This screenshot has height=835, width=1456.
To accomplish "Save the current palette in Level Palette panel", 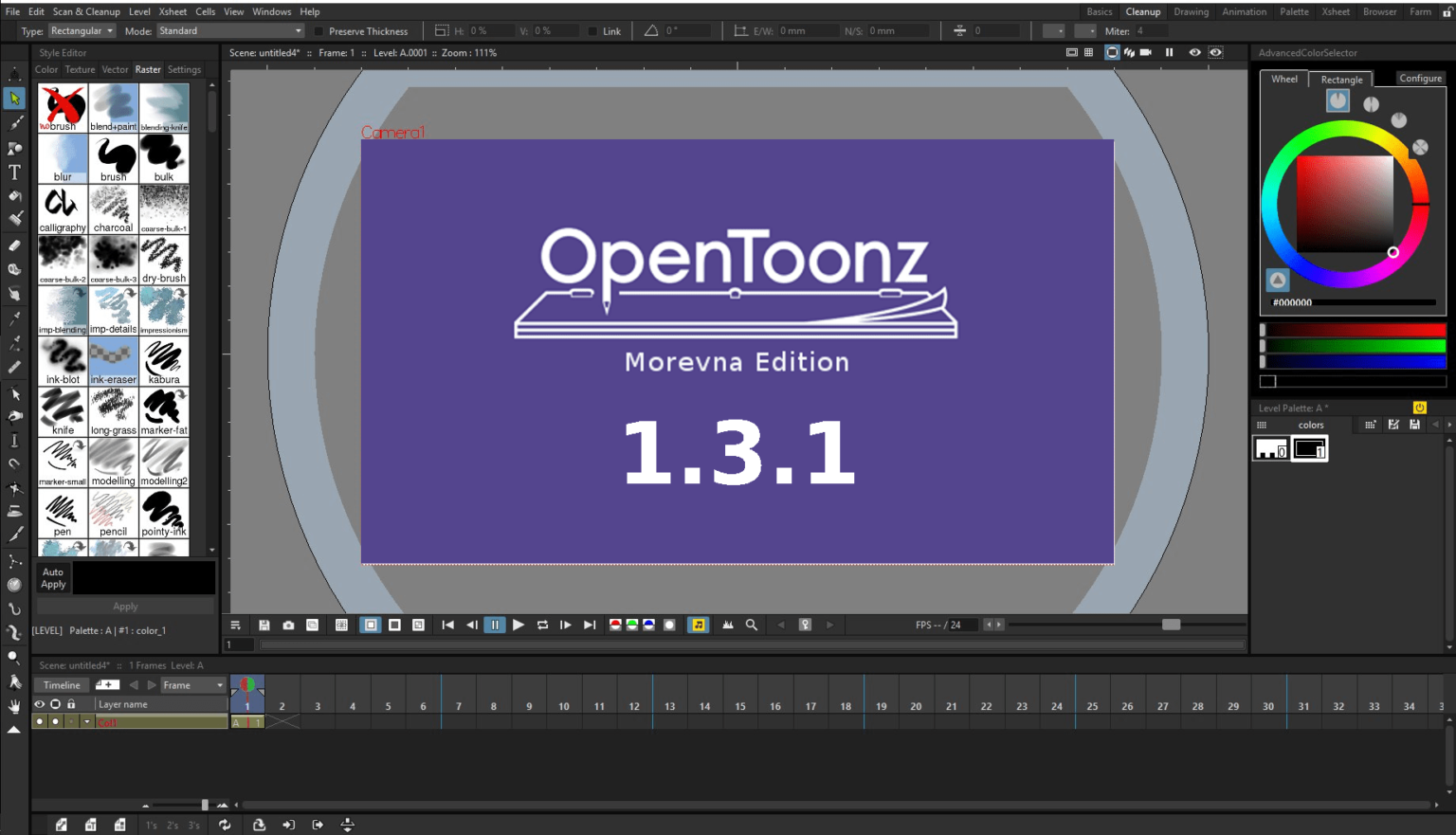I will 1414,425.
